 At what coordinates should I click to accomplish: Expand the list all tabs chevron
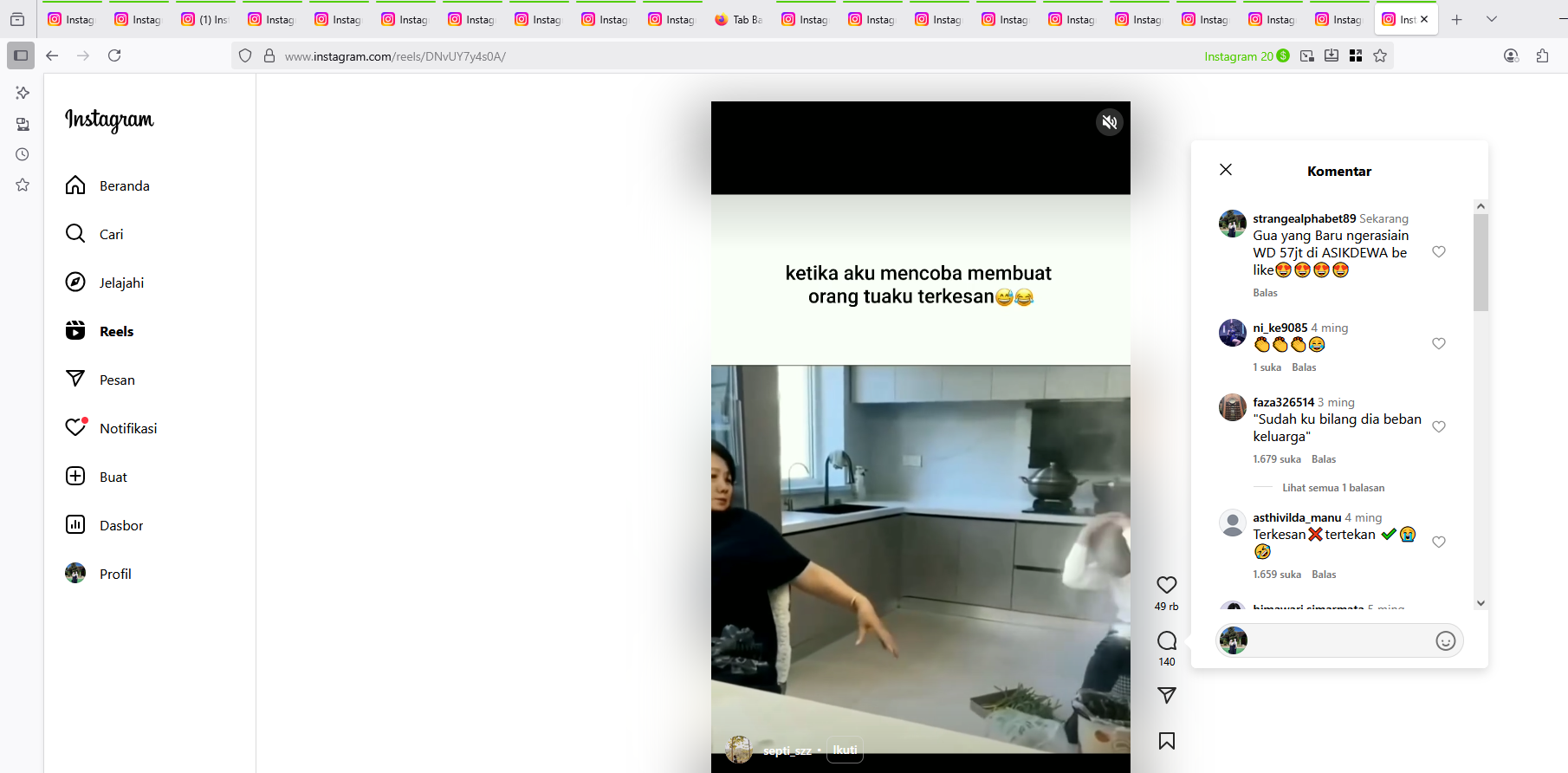(x=1492, y=19)
